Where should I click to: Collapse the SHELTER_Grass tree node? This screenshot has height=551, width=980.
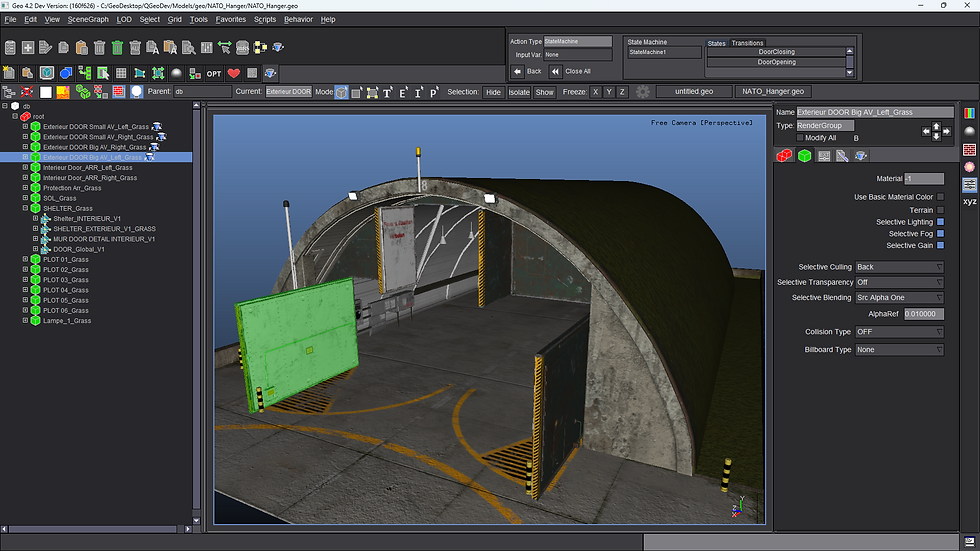[26, 208]
